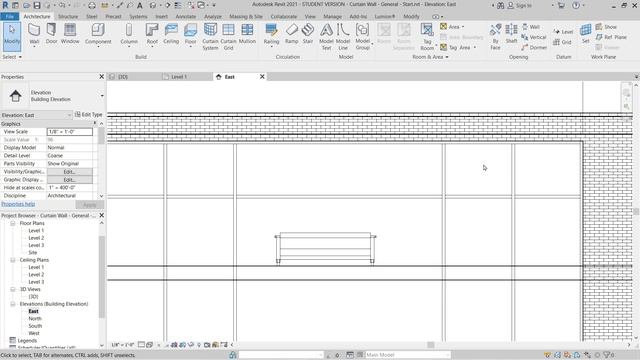Select the Model Line tool
Image resolution: width=640 pixels, height=360 pixels.
click(343, 37)
